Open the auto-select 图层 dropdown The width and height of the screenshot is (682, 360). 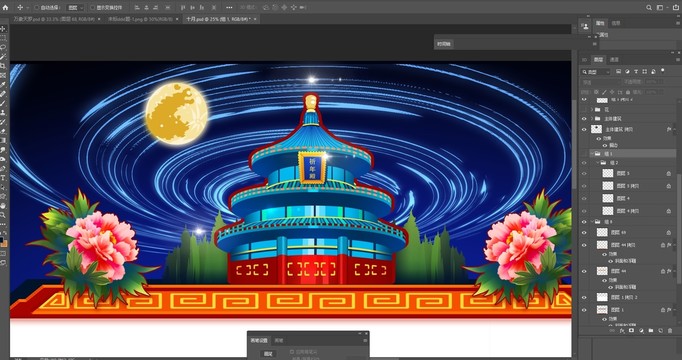click(75, 7)
